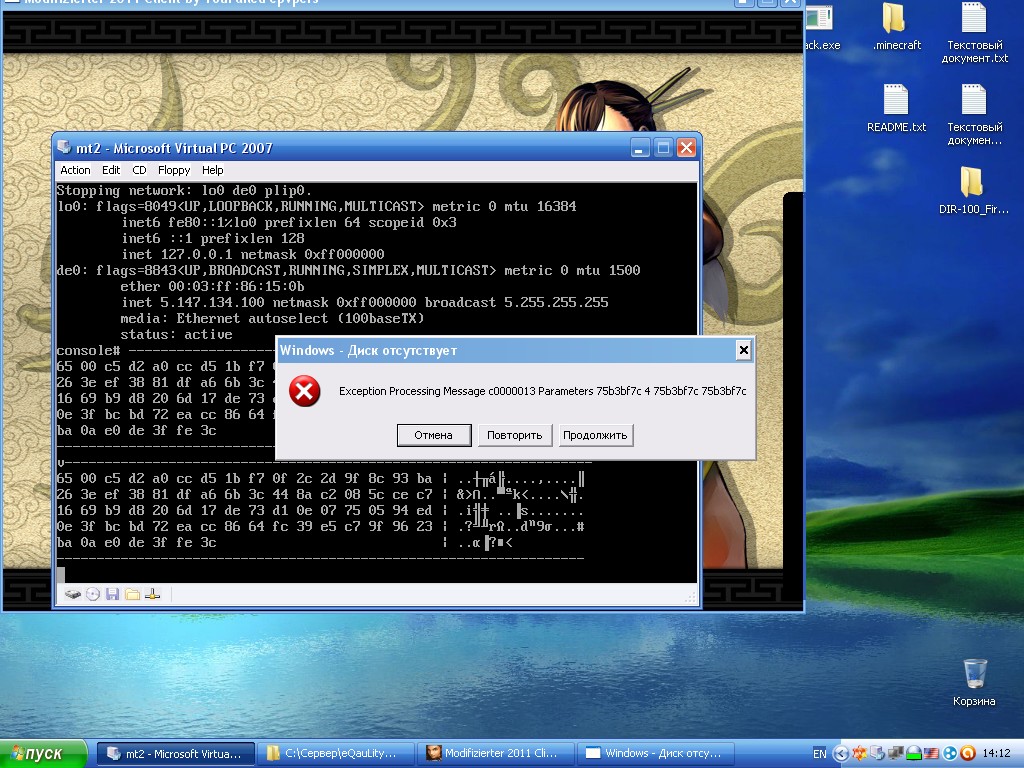The image size is (1024, 768).
Task: Click the hard disk status icon
Action: (73, 594)
